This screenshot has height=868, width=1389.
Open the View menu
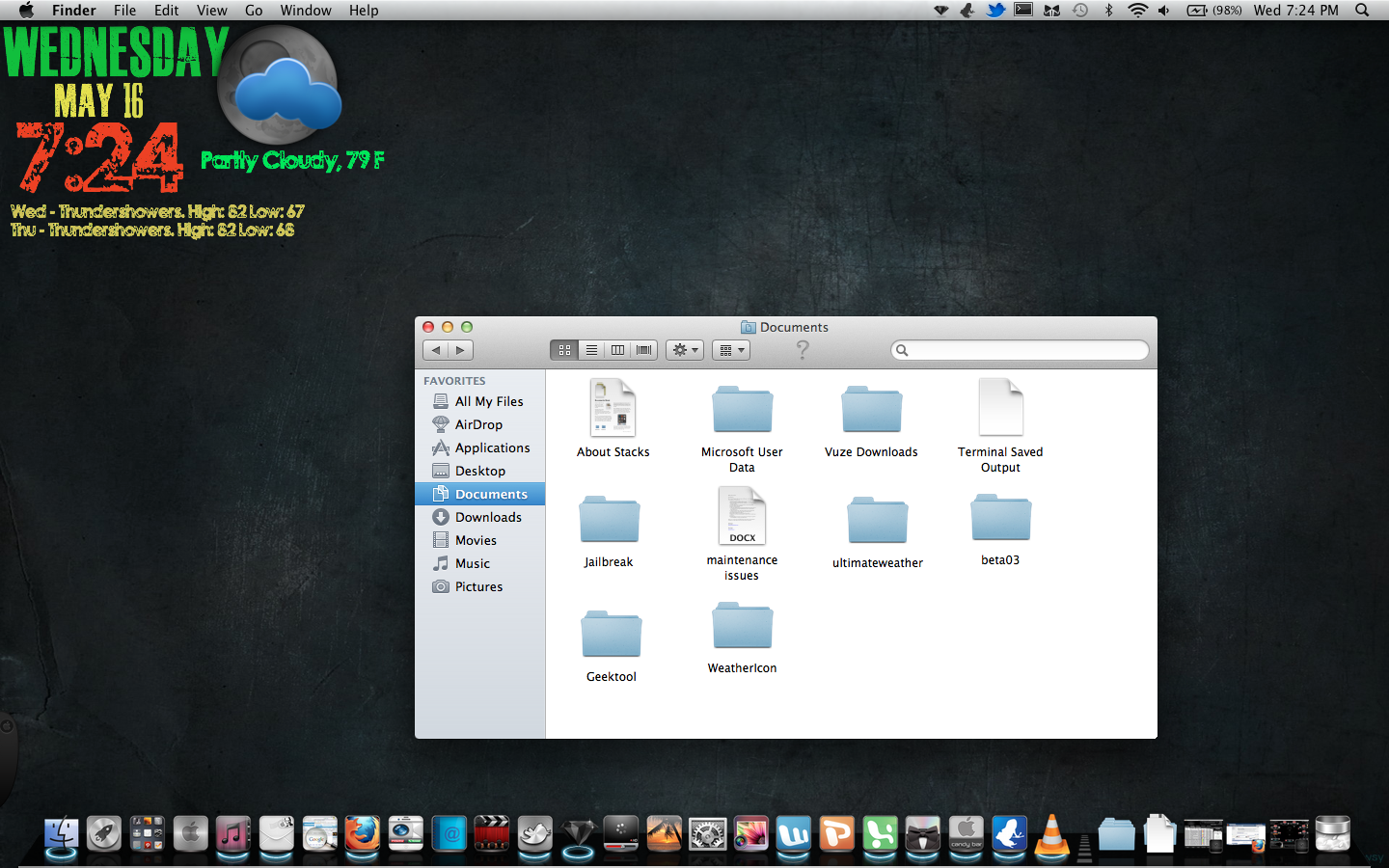click(x=211, y=10)
